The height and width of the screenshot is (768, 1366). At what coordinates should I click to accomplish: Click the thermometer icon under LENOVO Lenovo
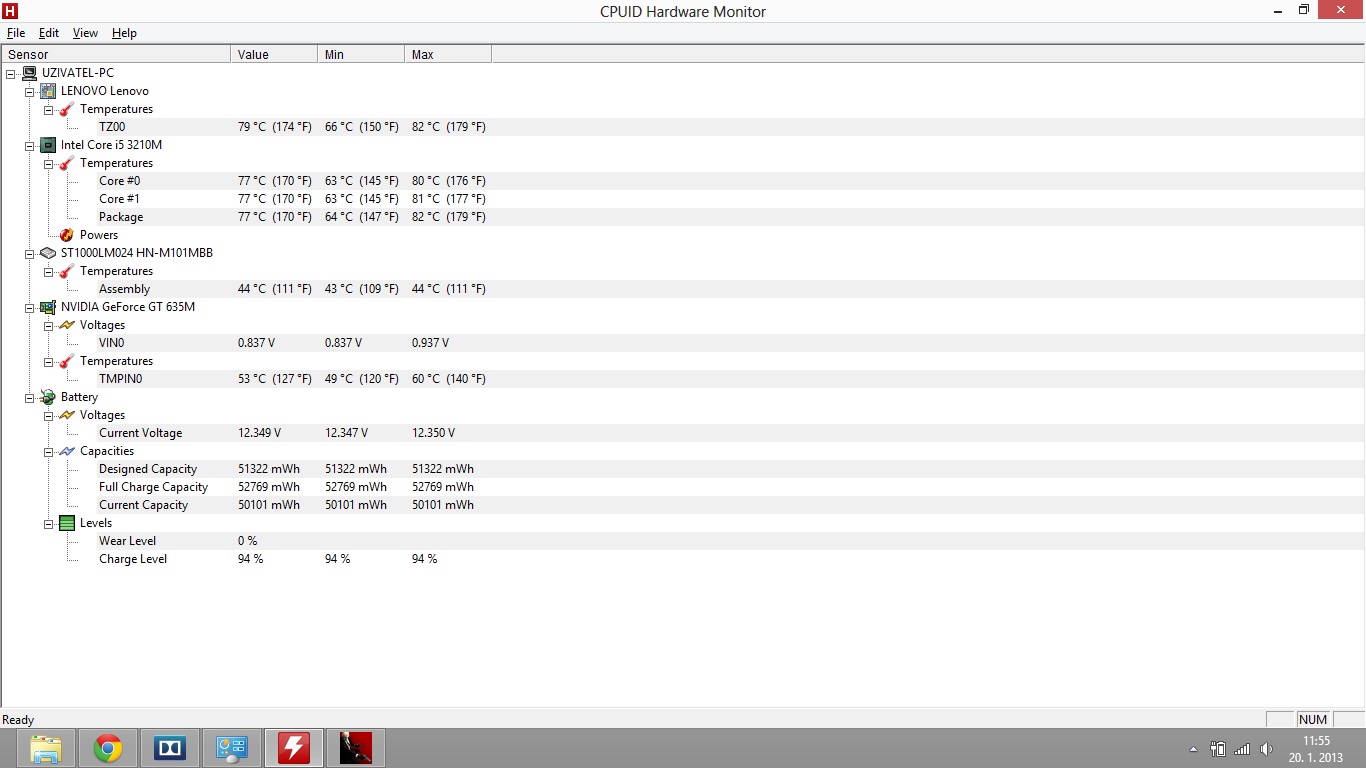(x=67, y=109)
